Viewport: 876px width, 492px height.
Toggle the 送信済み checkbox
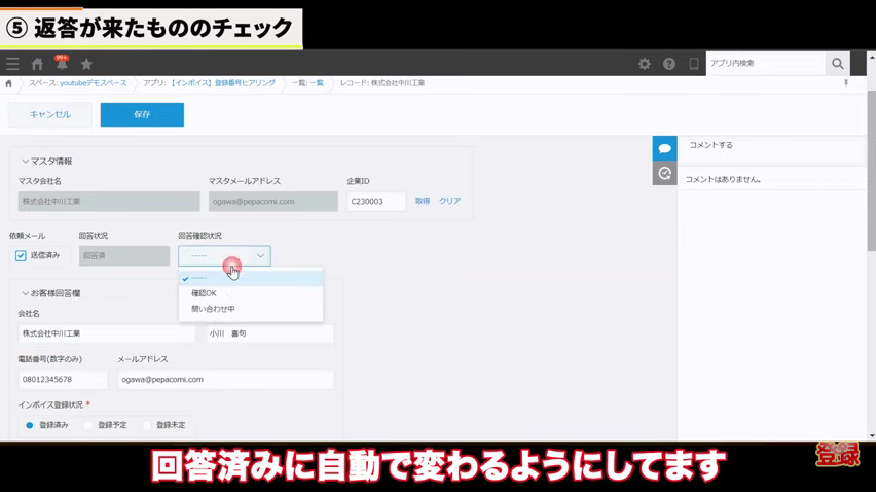21,255
